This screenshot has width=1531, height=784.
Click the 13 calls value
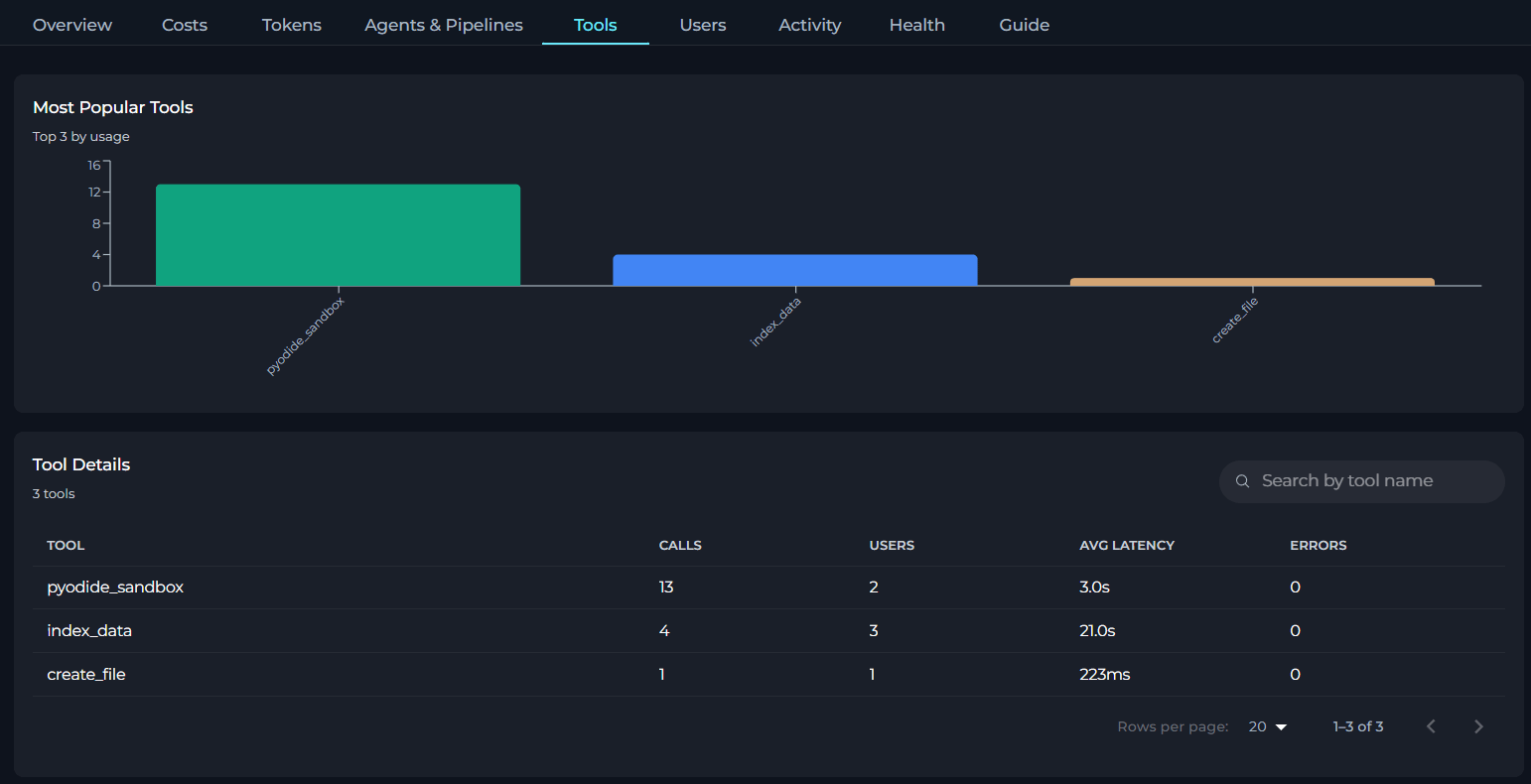coord(666,588)
